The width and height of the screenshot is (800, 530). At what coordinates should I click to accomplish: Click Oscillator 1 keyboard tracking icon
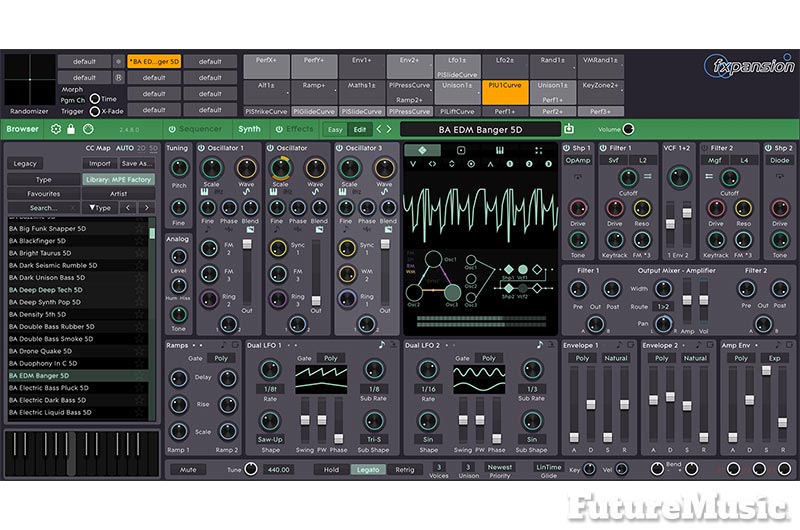tap(204, 192)
